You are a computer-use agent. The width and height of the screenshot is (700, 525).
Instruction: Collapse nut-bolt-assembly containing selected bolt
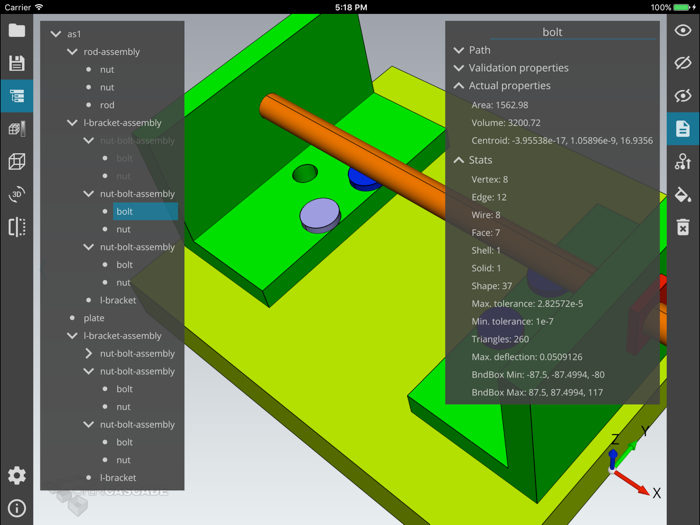point(88,194)
